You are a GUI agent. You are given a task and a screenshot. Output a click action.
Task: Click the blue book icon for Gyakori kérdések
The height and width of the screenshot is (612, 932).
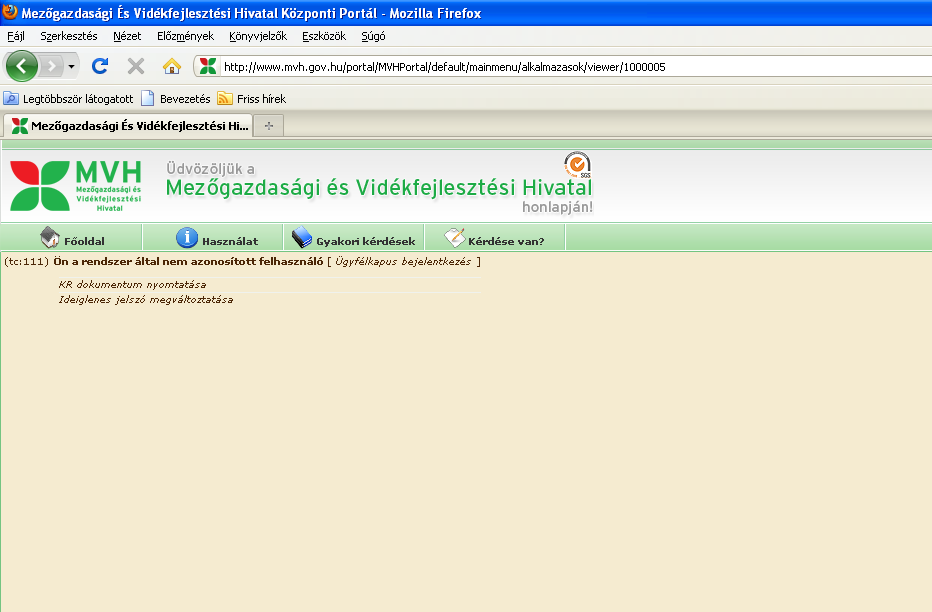[x=302, y=237]
